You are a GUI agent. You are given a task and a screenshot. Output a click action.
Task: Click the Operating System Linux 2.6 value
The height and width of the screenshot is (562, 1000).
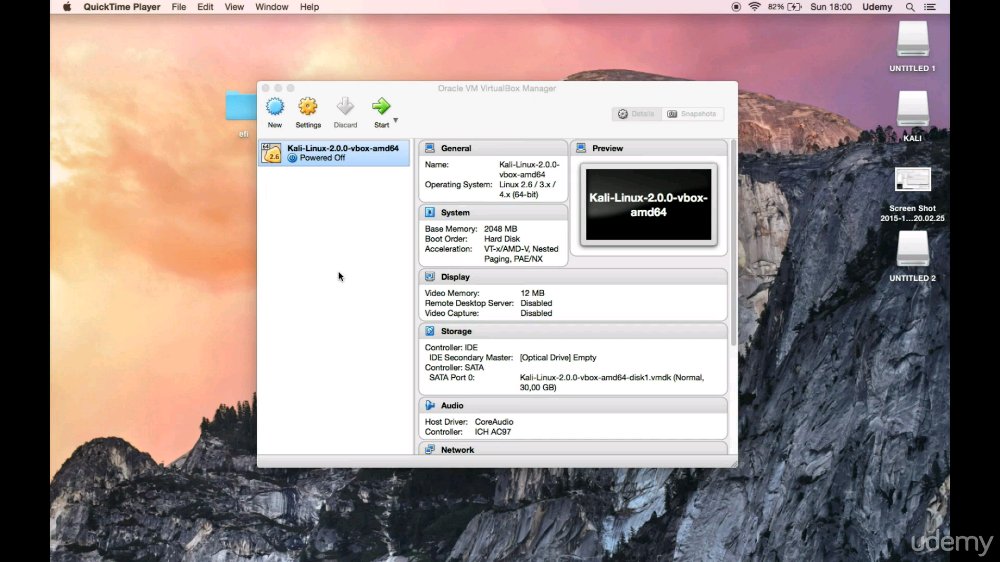(529, 189)
